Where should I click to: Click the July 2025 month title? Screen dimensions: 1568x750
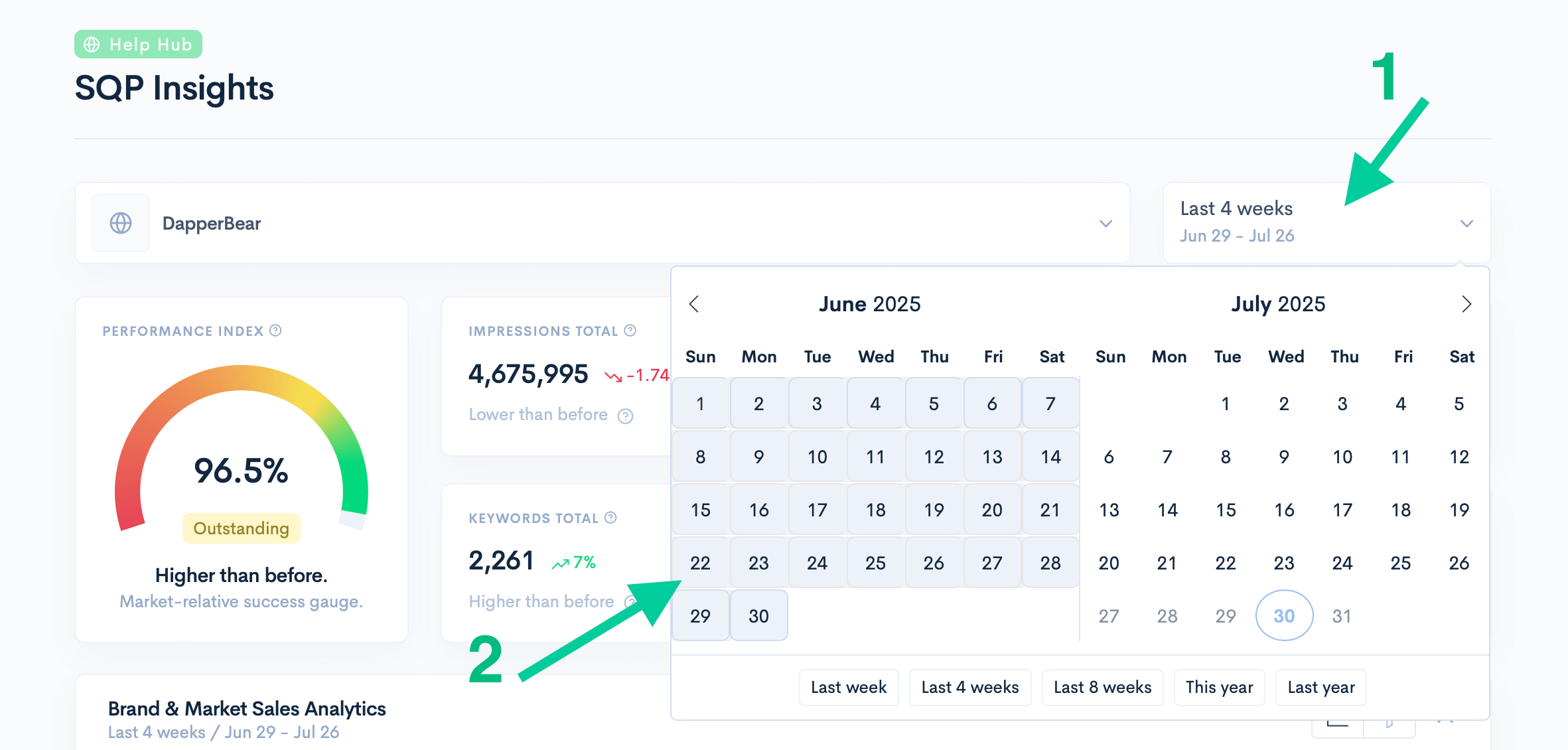coord(1279,304)
